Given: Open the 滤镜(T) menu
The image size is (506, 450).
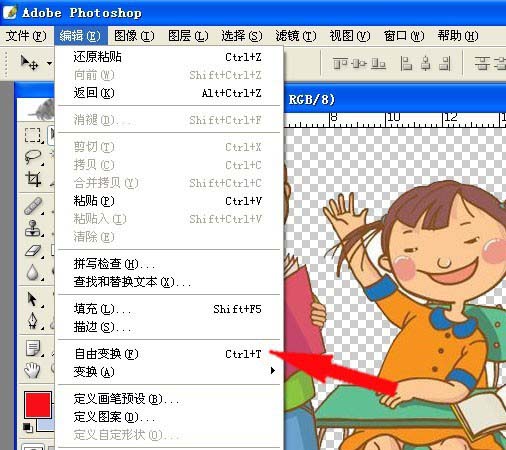Looking at the screenshot, I should coord(296,36).
